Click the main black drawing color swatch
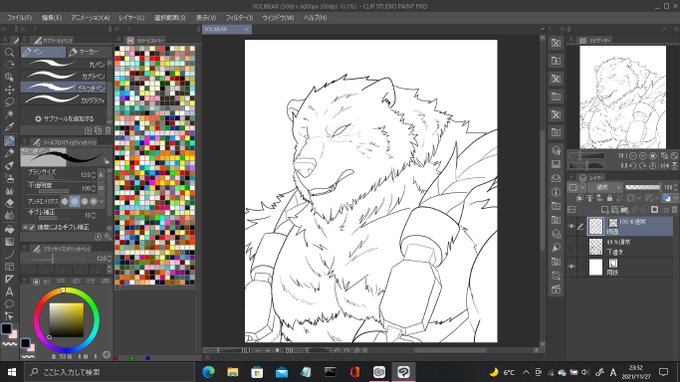This screenshot has height=382, width=680. click(6, 329)
